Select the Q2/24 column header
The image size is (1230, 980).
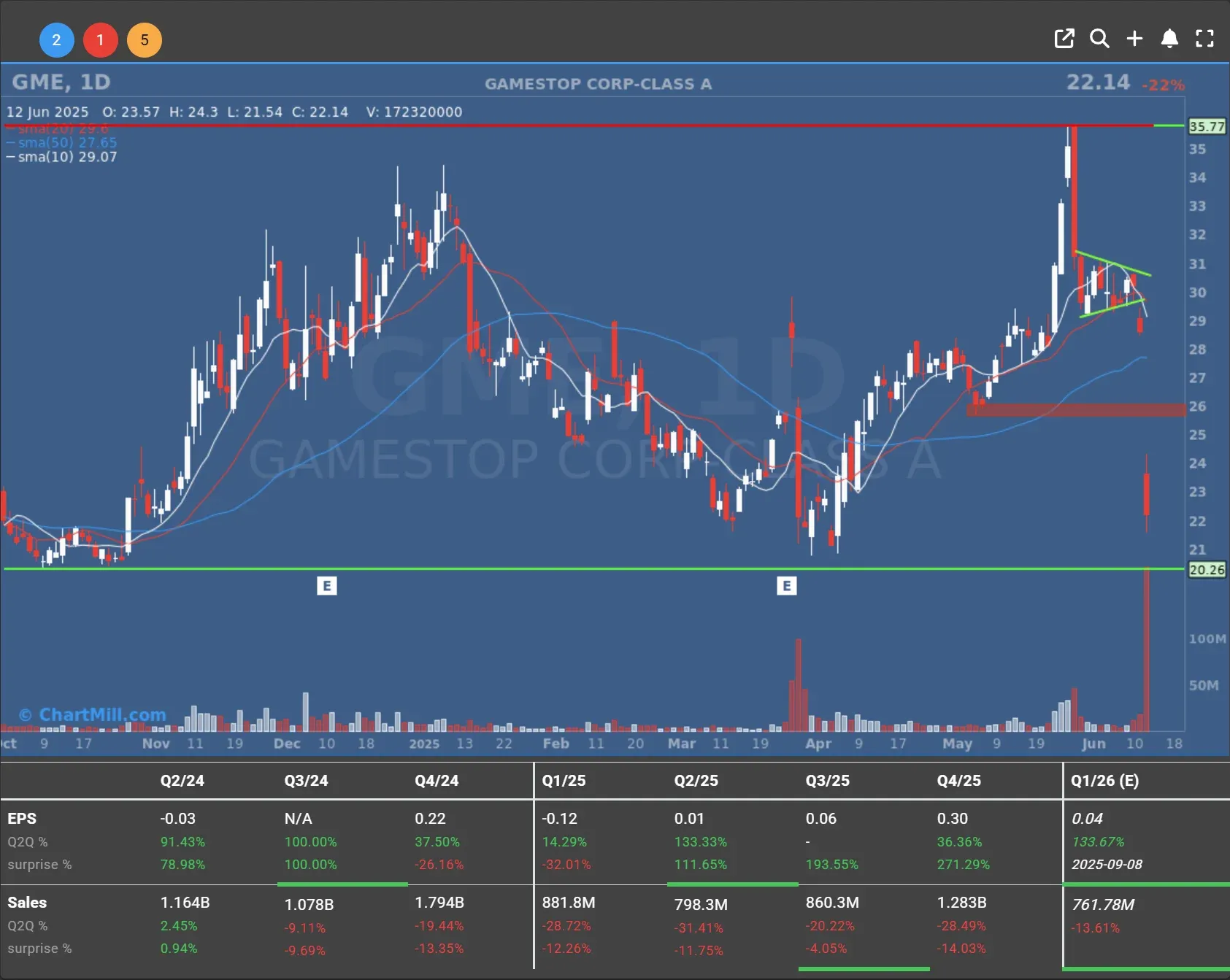(182, 780)
